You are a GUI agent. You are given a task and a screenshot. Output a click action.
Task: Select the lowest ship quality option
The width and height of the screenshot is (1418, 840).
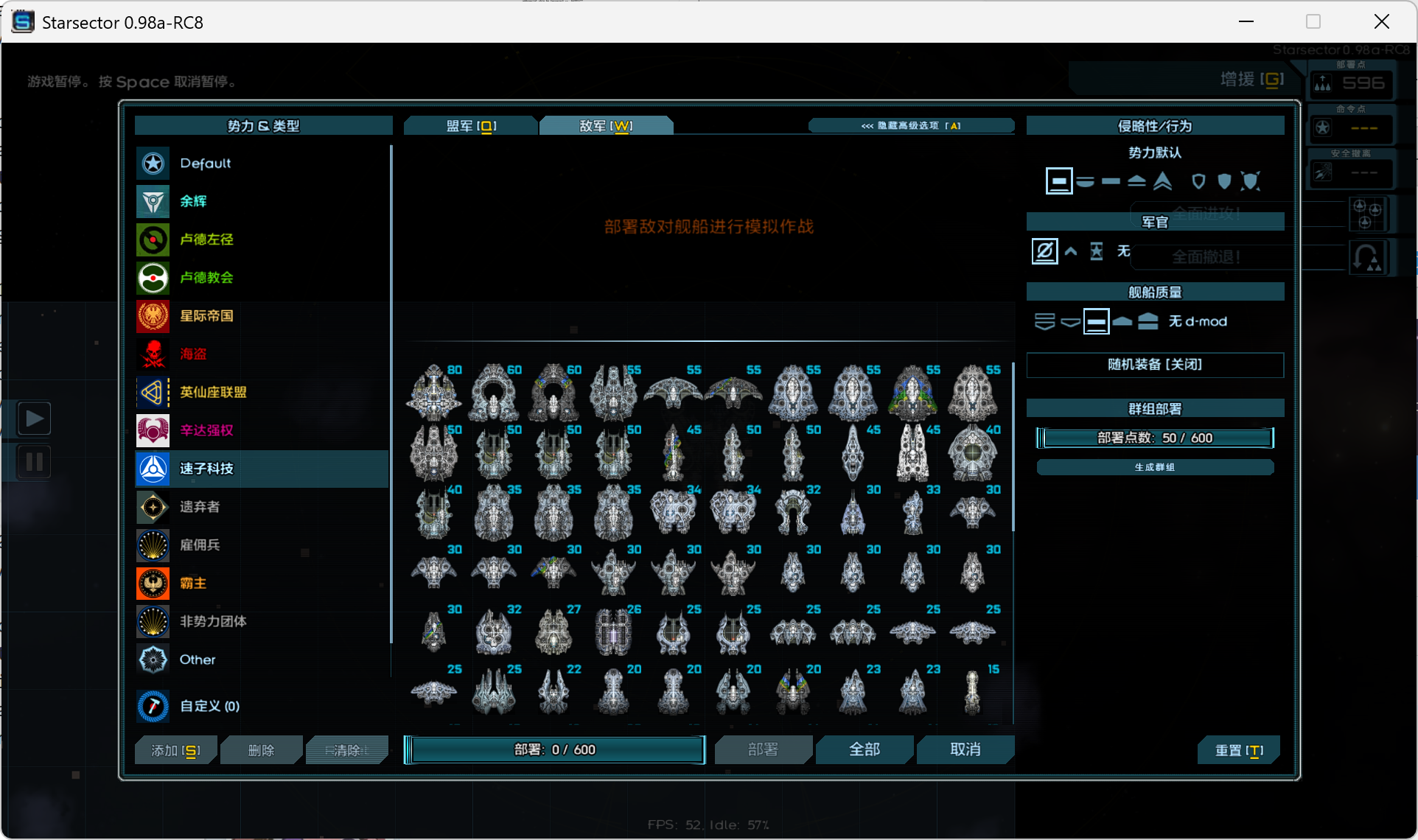pos(1044,321)
